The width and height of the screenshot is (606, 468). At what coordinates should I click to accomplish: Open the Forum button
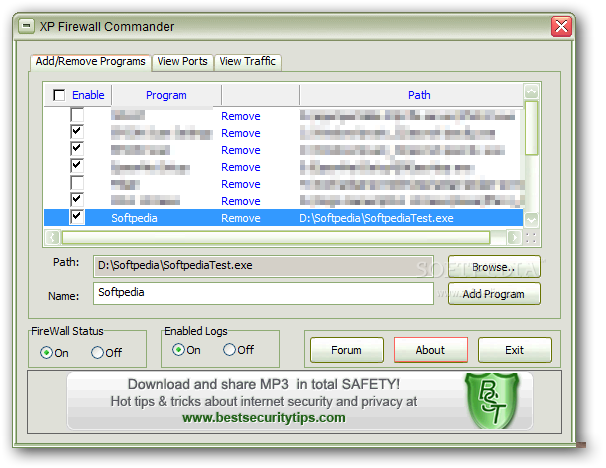click(x=347, y=350)
